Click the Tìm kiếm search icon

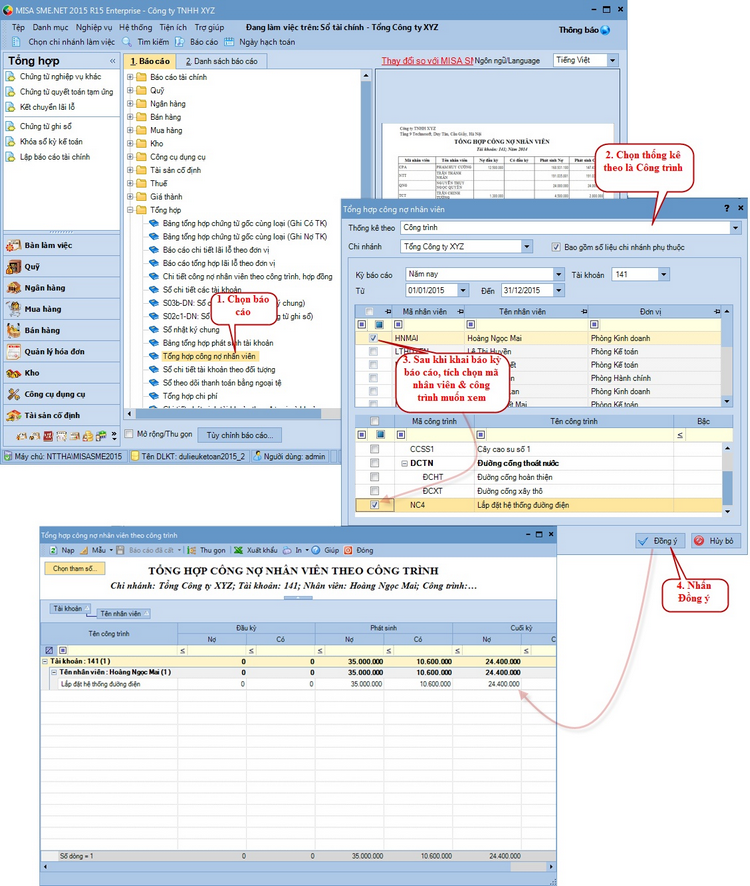[127, 42]
